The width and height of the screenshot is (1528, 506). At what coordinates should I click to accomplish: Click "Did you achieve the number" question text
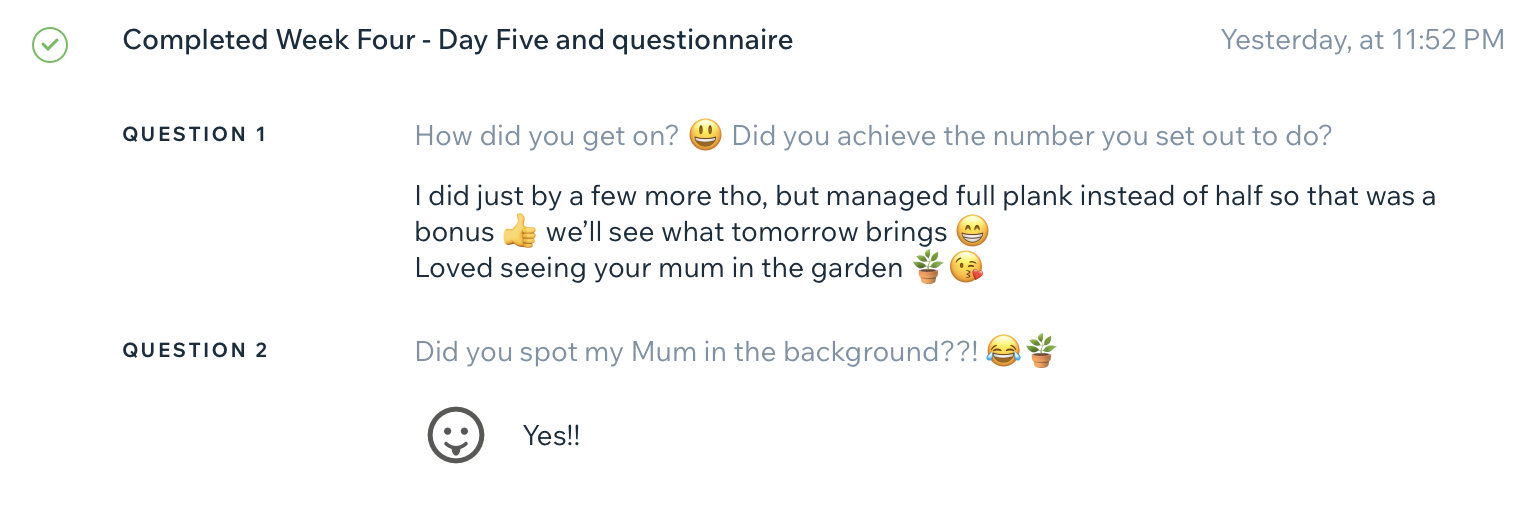pyautogui.click(x=1032, y=136)
